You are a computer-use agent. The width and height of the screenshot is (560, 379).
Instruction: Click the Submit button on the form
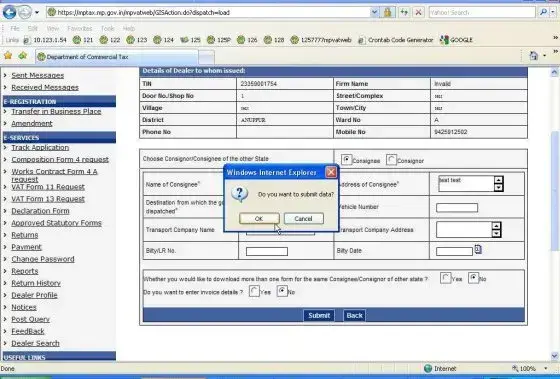(319, 315)
